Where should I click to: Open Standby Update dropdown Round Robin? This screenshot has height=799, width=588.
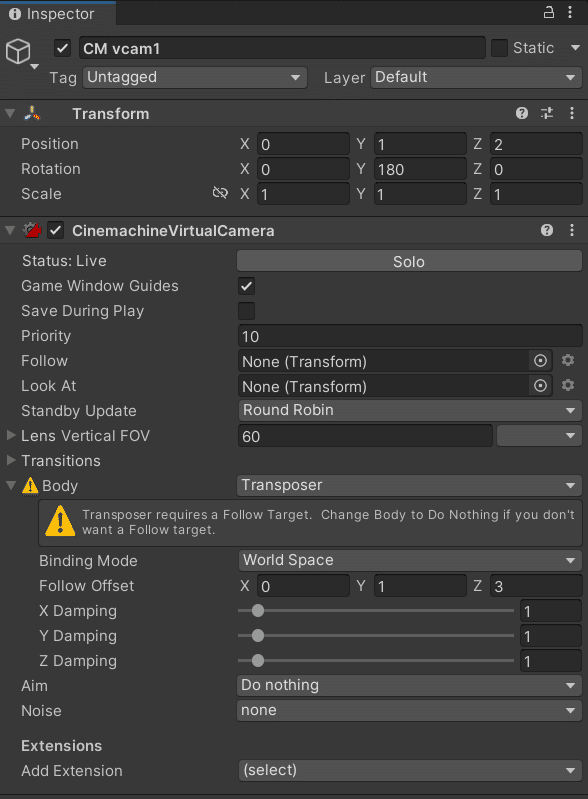[x=410, y=410]
